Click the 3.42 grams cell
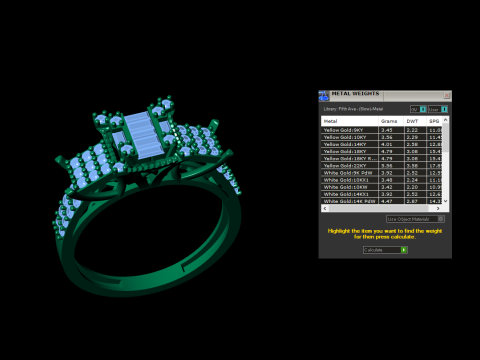This screenshot has width=480, height=360. click(x=391, y=187)
